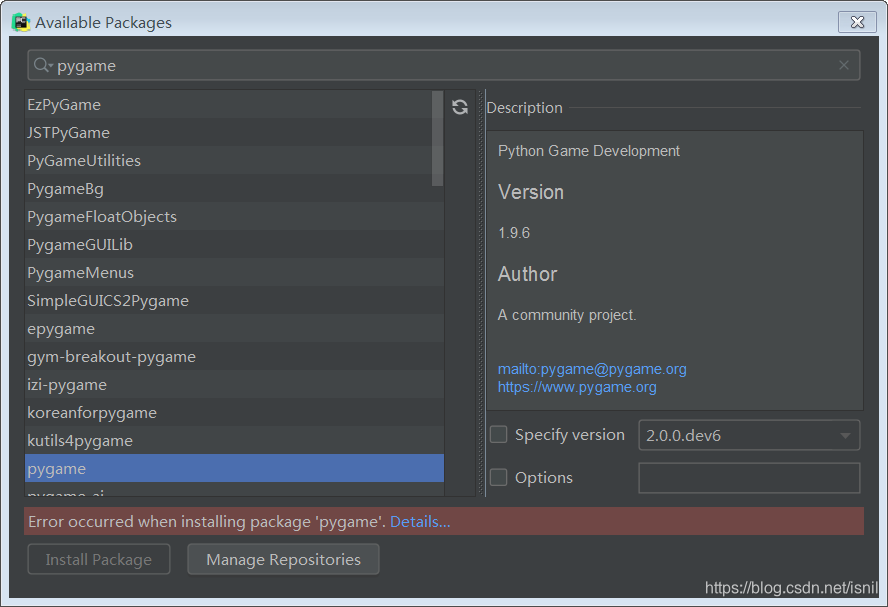The width and height of the screenshot is (888, 607).
Task: Close the Available Packages dialog
Action: 857,22
